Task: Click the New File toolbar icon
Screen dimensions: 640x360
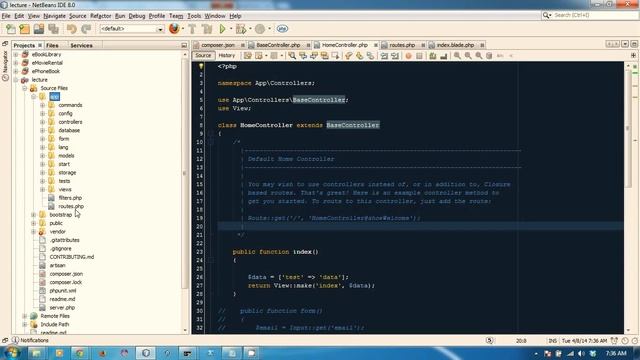Action: [11, 29]
